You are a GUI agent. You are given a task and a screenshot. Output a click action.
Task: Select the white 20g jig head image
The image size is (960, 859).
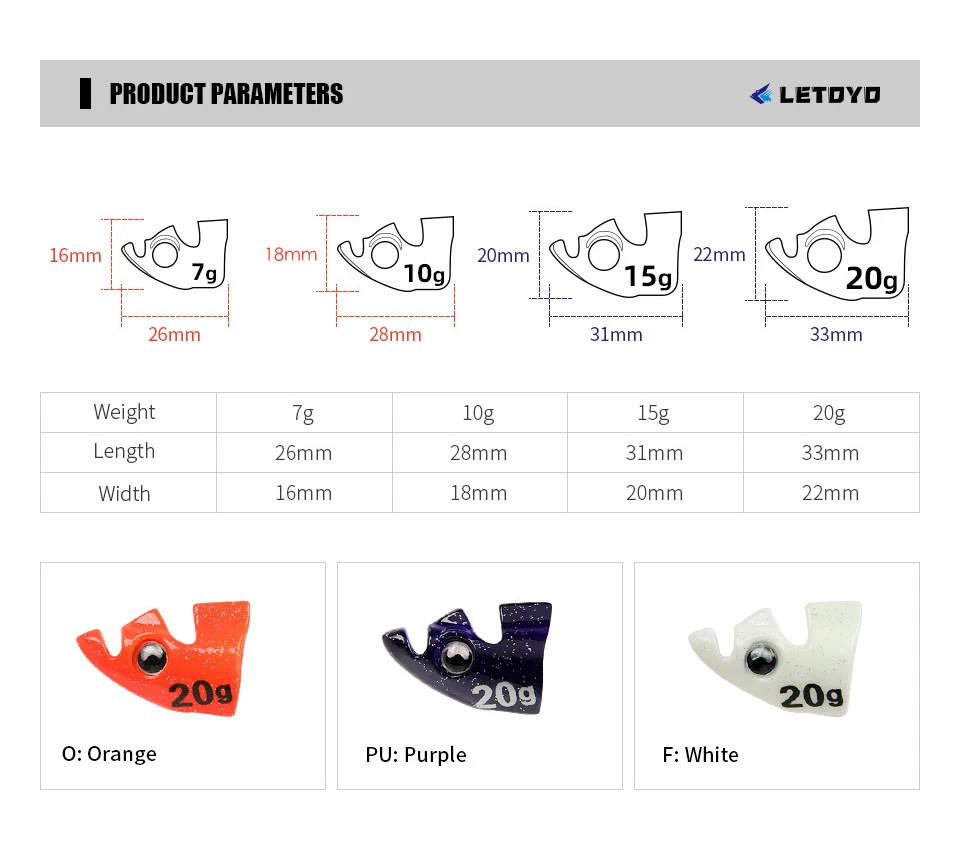[776, 656]
